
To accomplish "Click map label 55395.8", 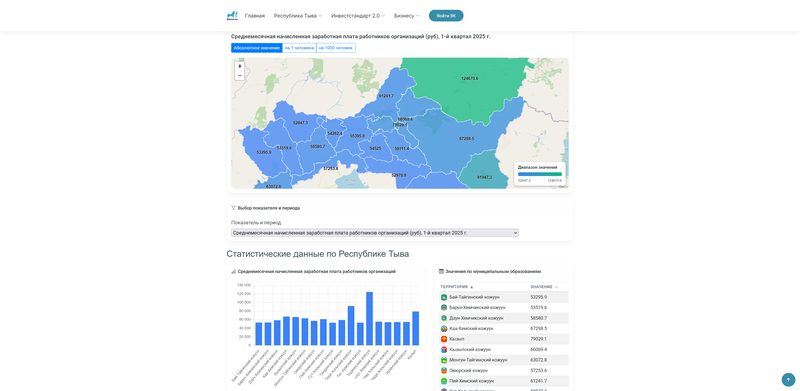I will (x=357, y=136).
